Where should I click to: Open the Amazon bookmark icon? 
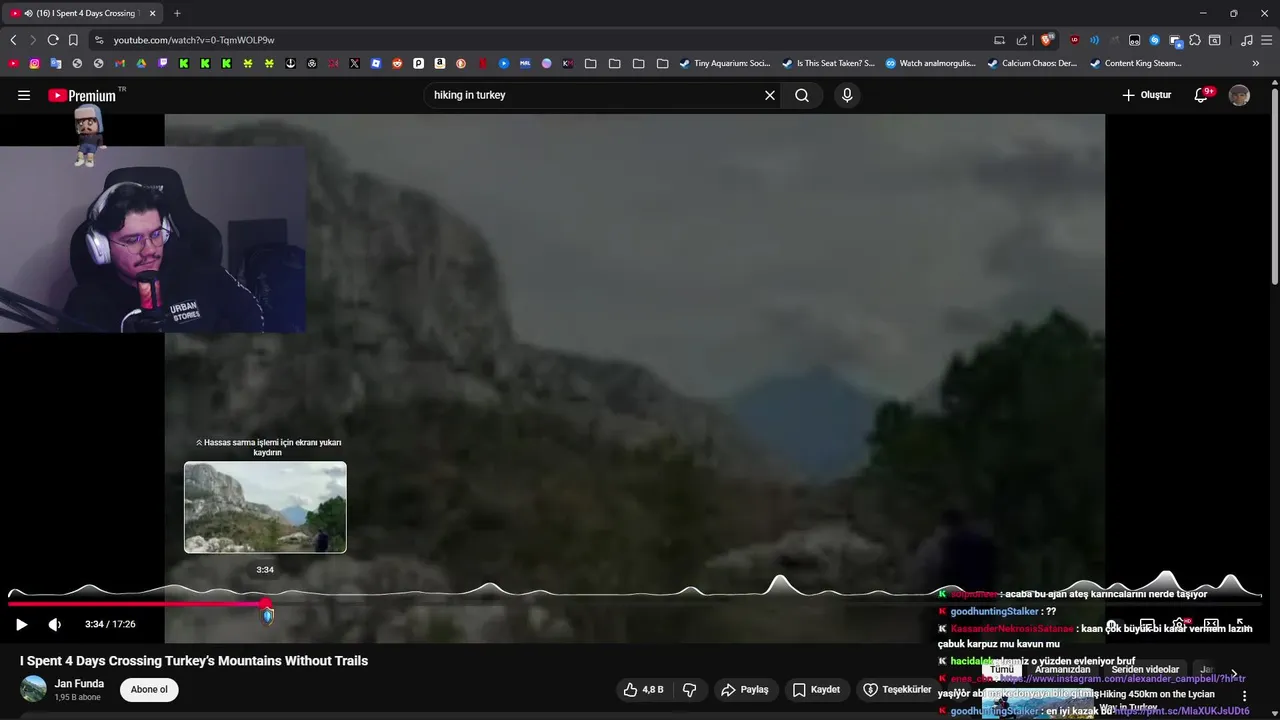(x=440, y=63)
